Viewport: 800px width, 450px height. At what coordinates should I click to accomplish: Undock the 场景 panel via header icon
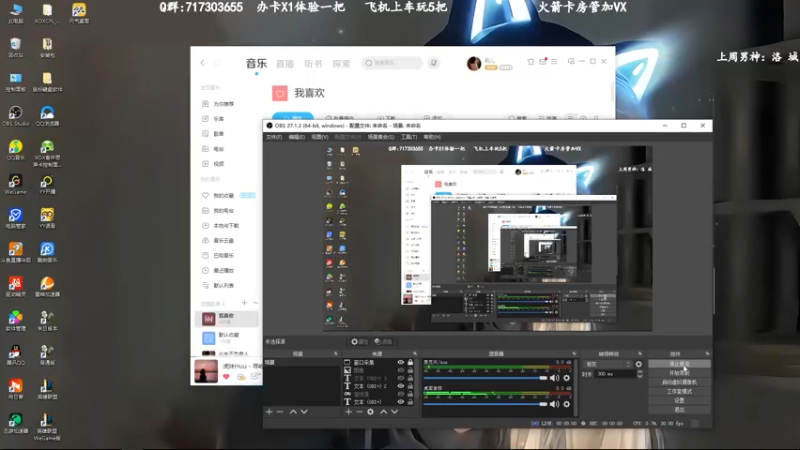click(x=336, y=354)
